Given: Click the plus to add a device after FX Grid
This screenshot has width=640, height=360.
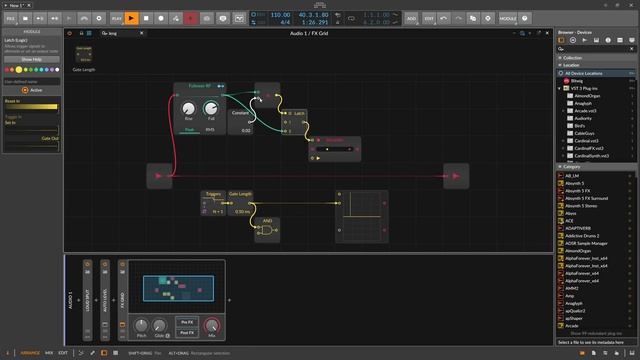Looking at the screenshot, I should pos(229,300).
